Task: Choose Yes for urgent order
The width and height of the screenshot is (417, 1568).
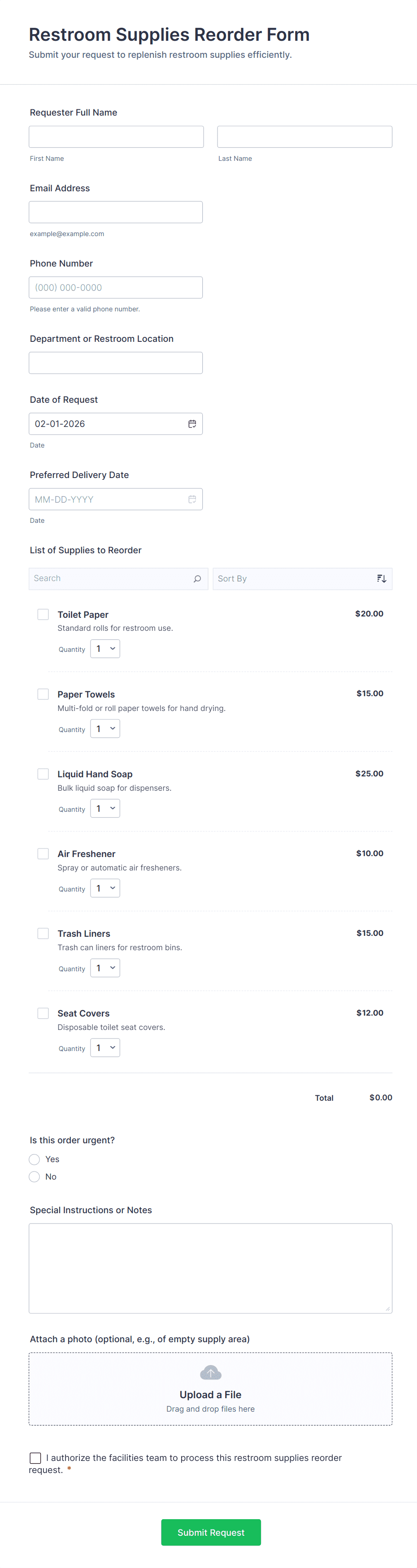Action: (35, 1159)
